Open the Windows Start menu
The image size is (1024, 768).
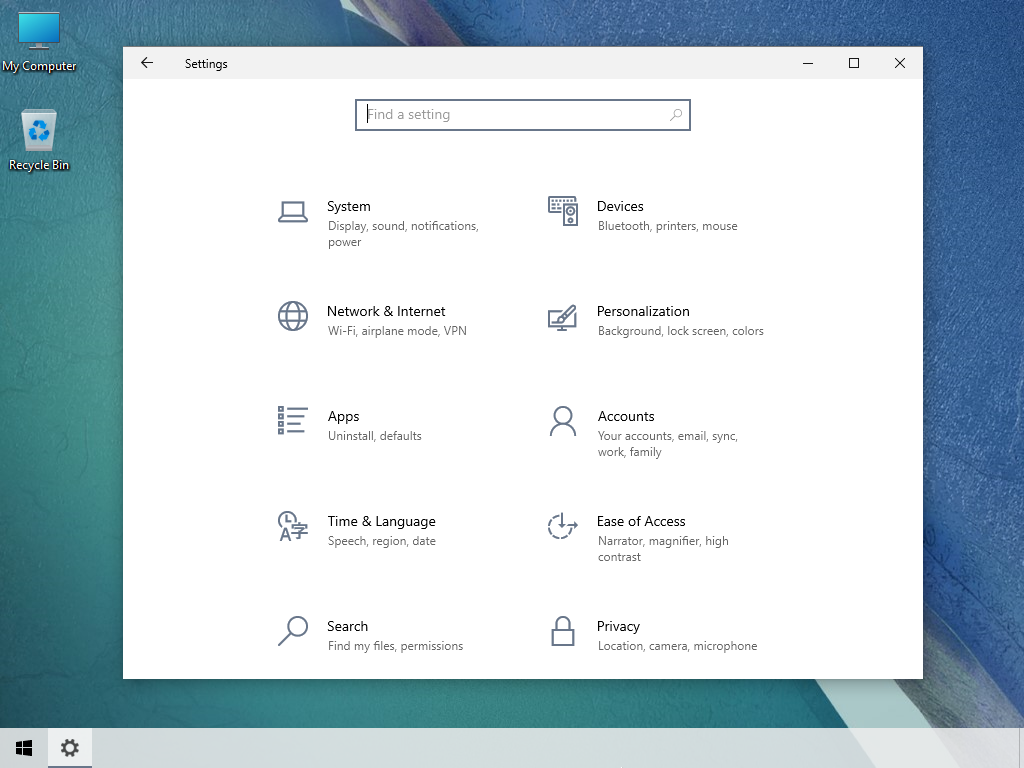[23, 747]
